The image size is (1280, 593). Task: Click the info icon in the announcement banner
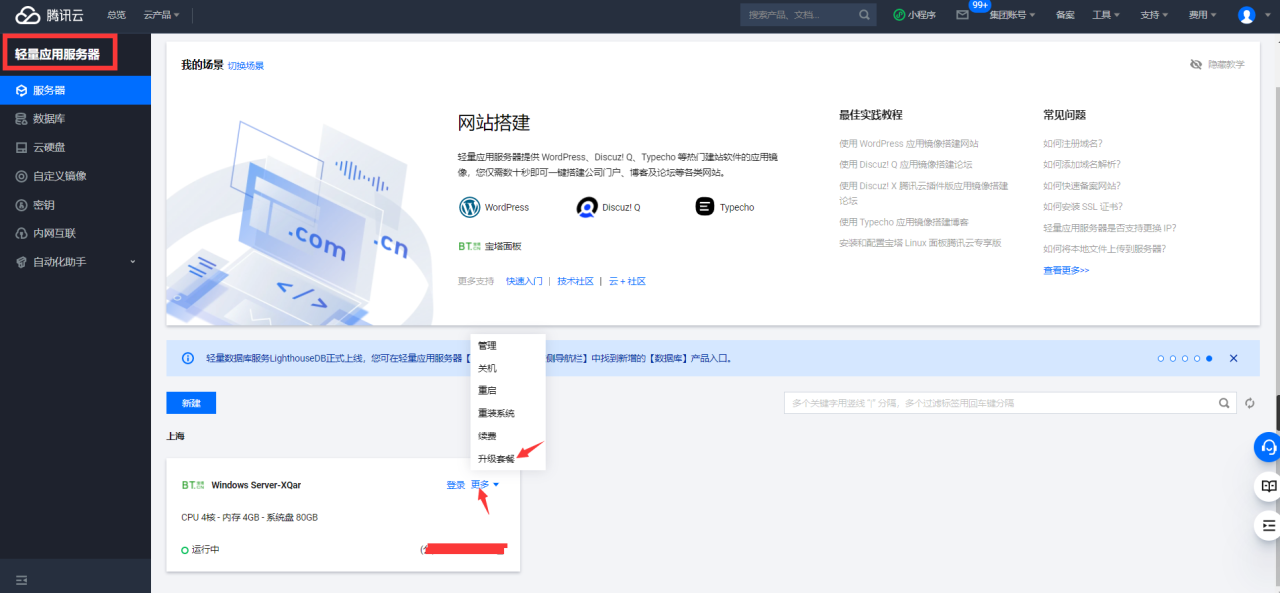pos(188,358)
